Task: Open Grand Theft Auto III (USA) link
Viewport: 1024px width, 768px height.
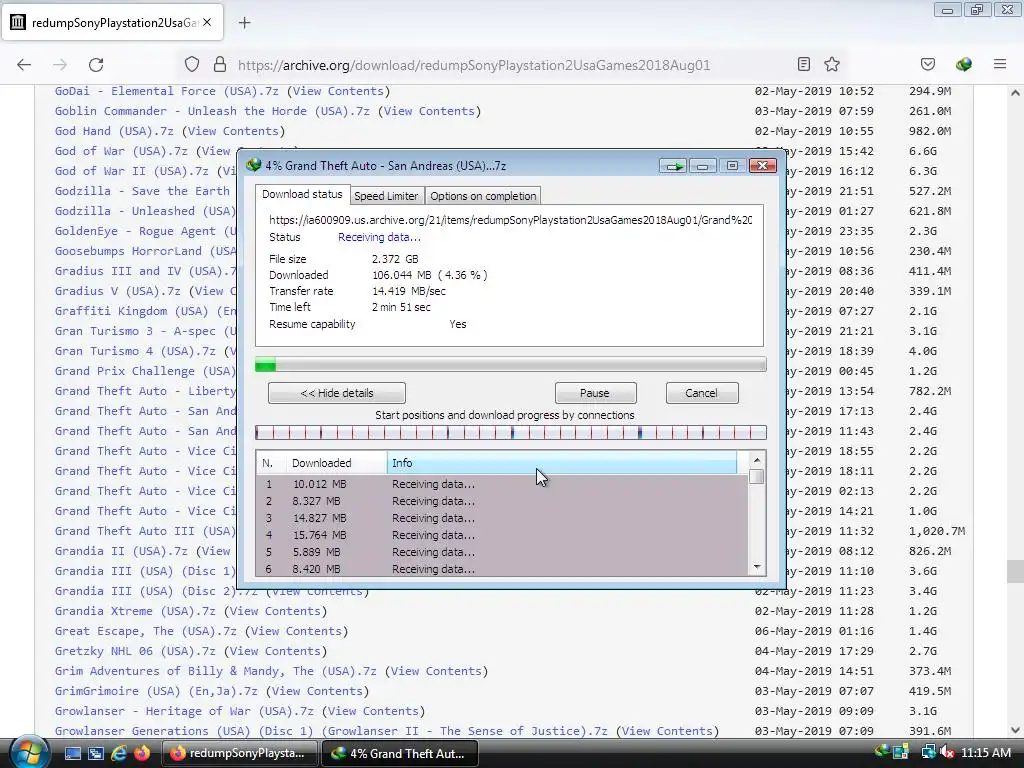Action: tap(145, 531)
